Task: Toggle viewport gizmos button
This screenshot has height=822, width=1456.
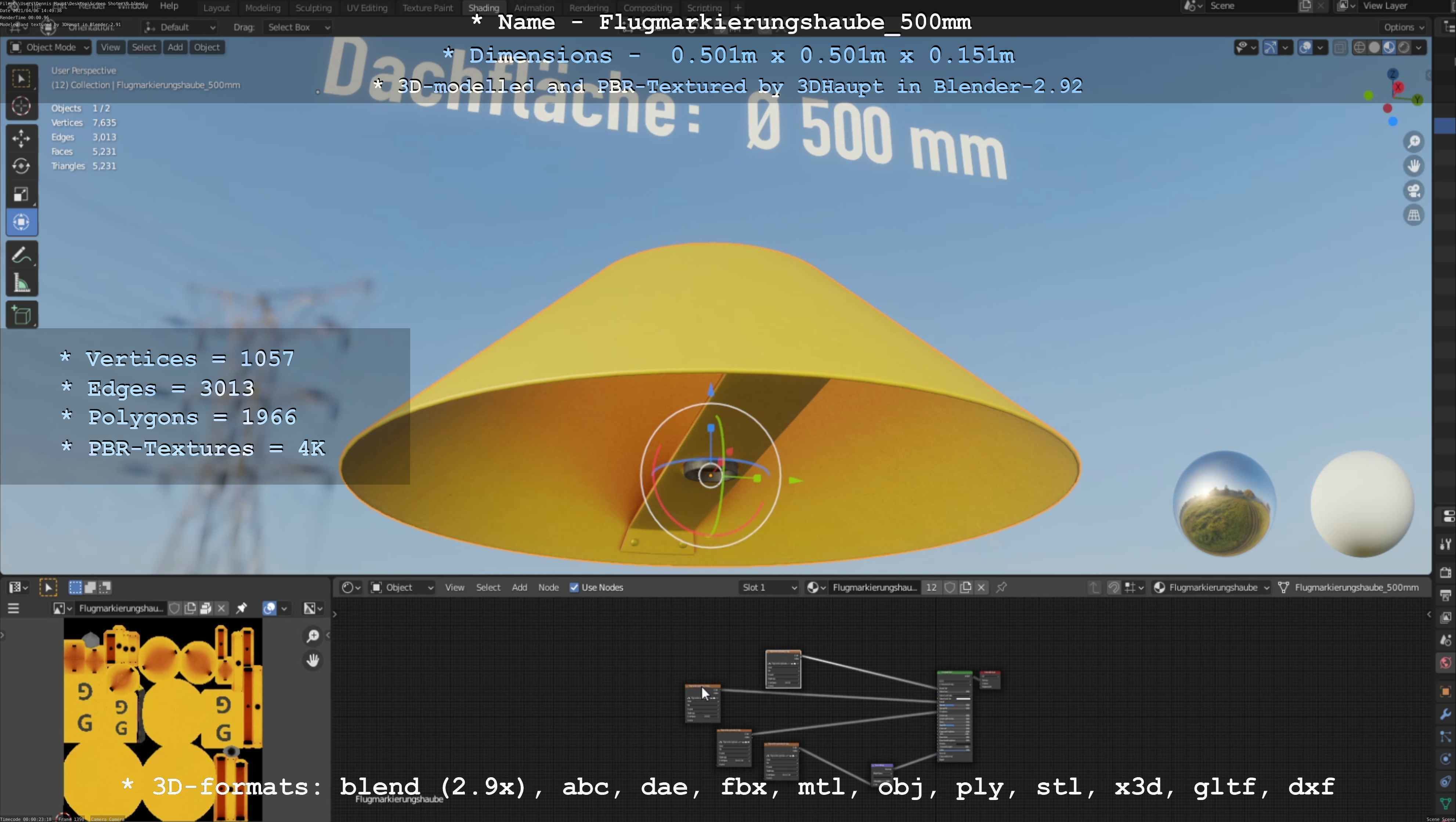Action: coord(1270,47)
